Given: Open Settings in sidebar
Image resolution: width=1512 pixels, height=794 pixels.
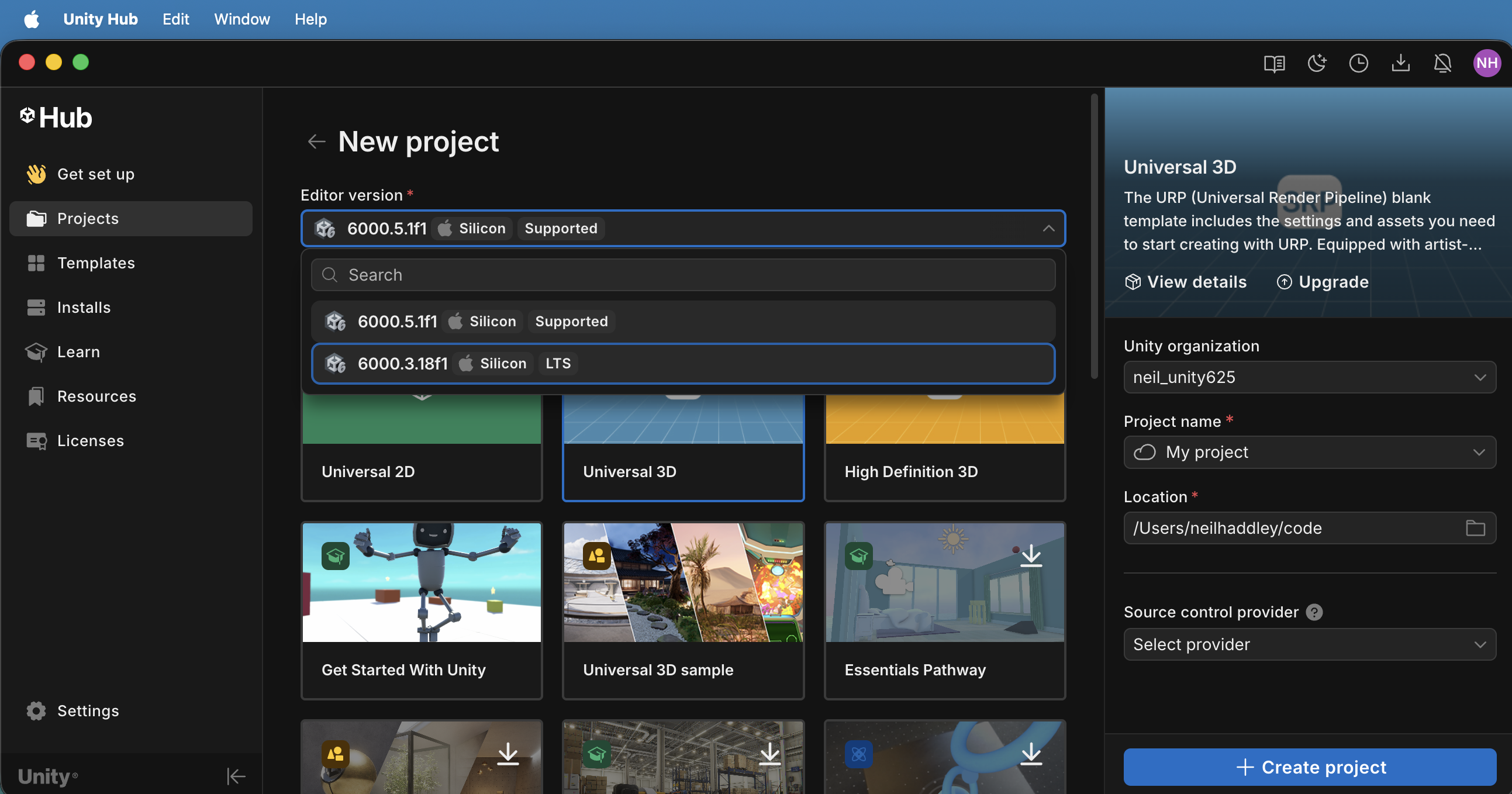Looking at the screenshot, I should [131, 710].
